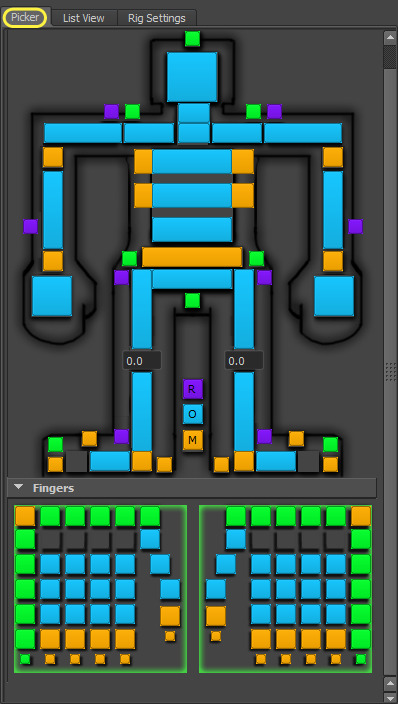The width and height of the screenshot is (398, 704).
Task: Select the right vertical forearm blue bar
Action: (333, 210)
